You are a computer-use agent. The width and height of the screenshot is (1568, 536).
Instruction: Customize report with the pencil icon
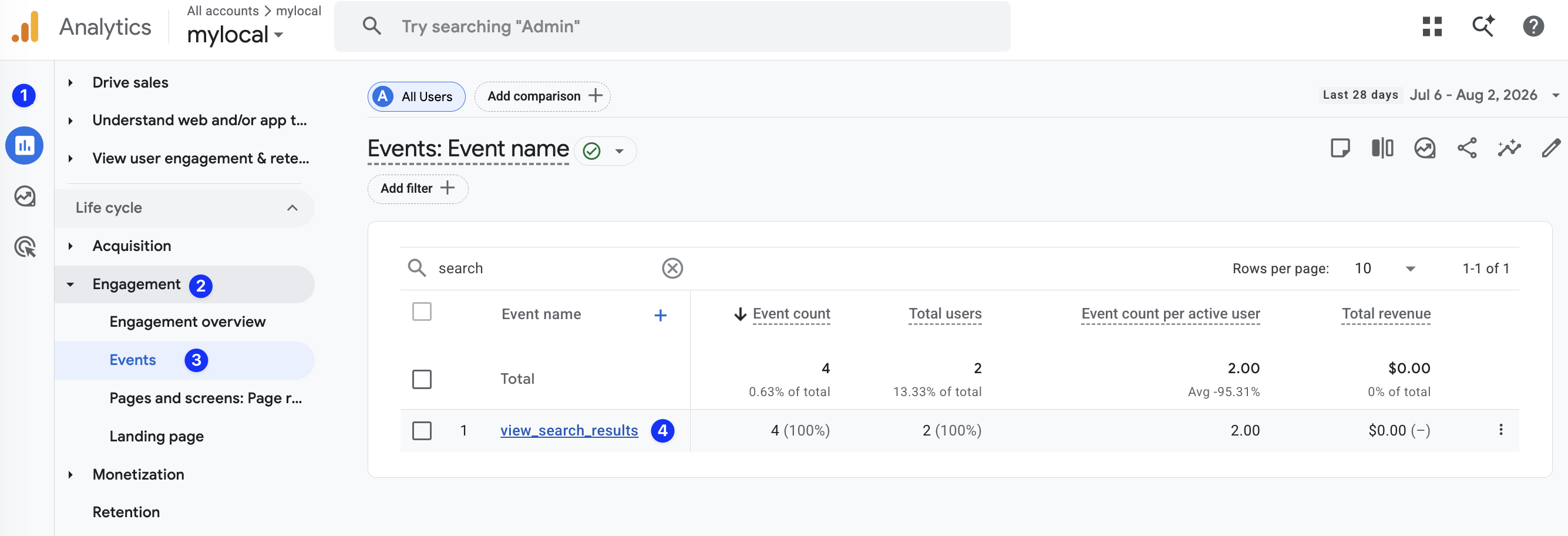[x=1551, y=148]
